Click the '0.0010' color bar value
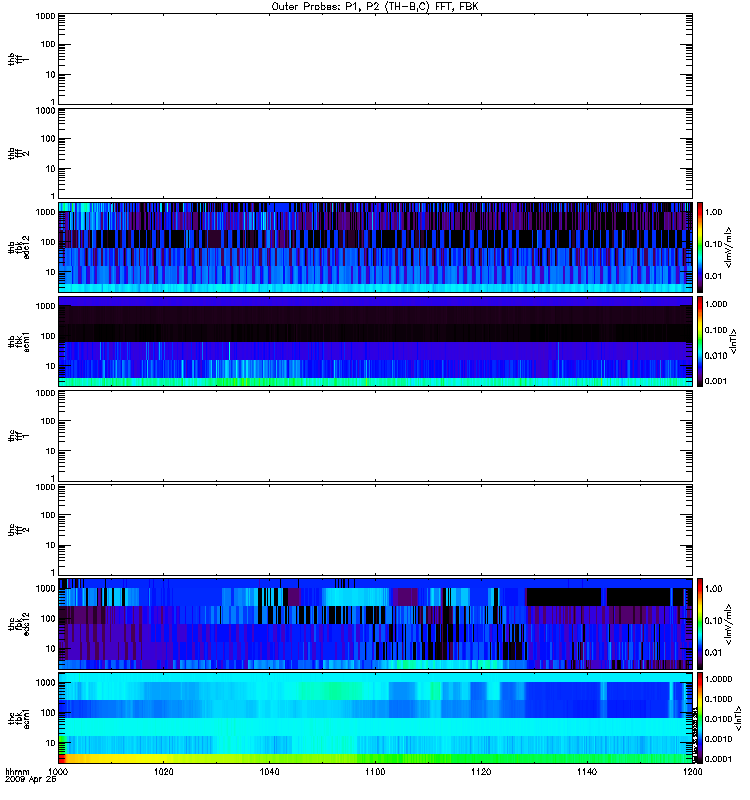Image resolution: width=750 pixels, height=800 pixels. [718, 739]
